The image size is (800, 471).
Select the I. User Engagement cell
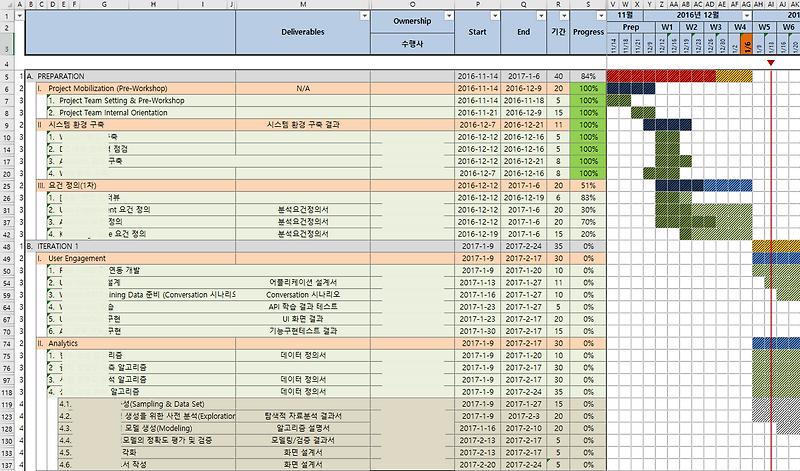coord(136,258)
